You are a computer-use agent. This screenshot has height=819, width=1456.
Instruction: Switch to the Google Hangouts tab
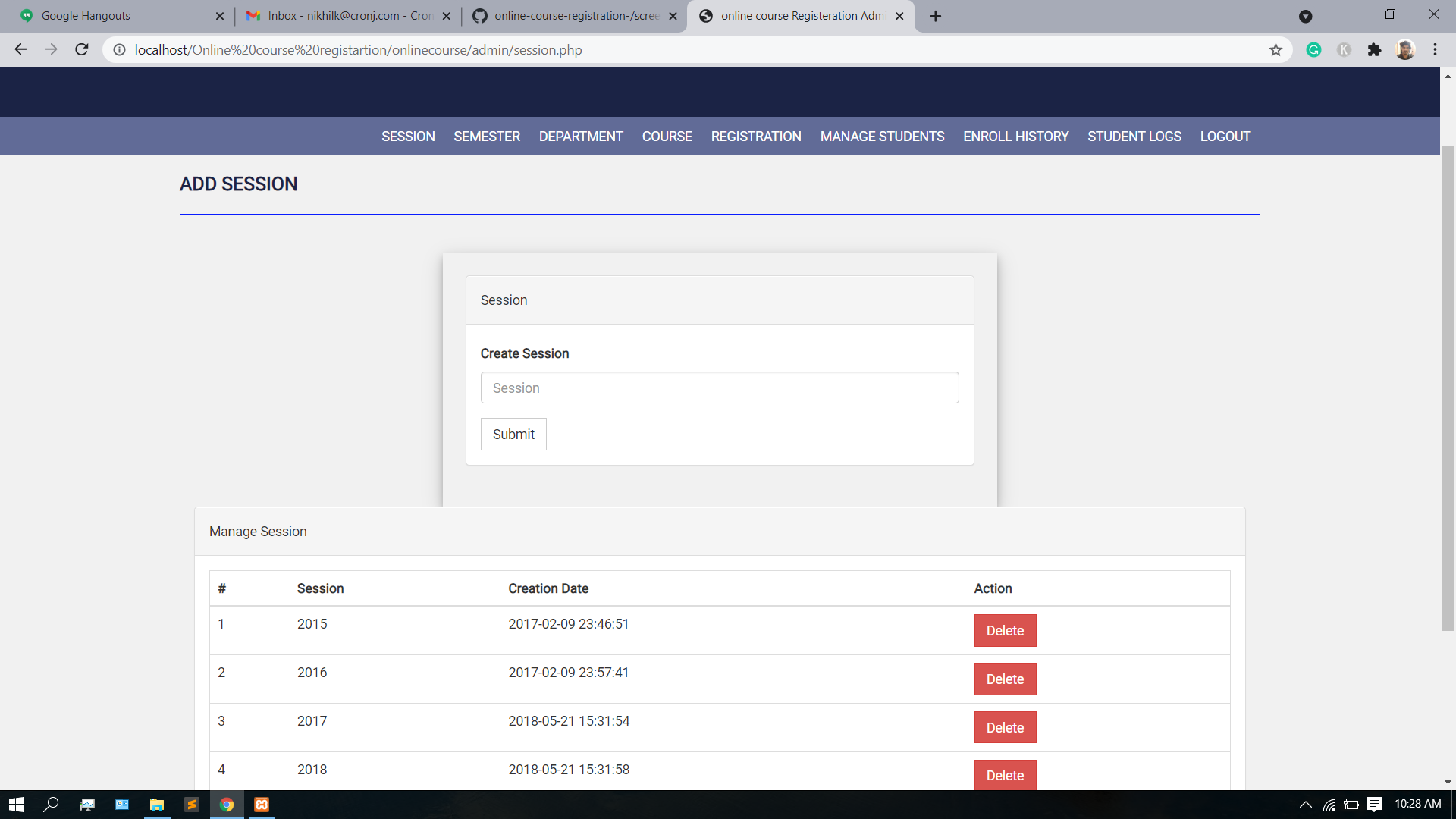114,16
